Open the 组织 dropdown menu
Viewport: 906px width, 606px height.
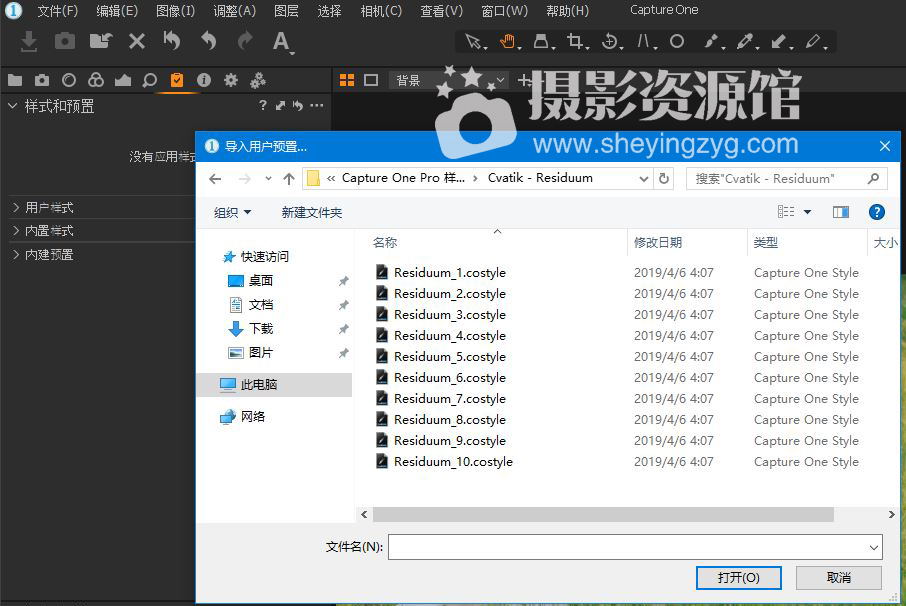click(x=232, y=213)
